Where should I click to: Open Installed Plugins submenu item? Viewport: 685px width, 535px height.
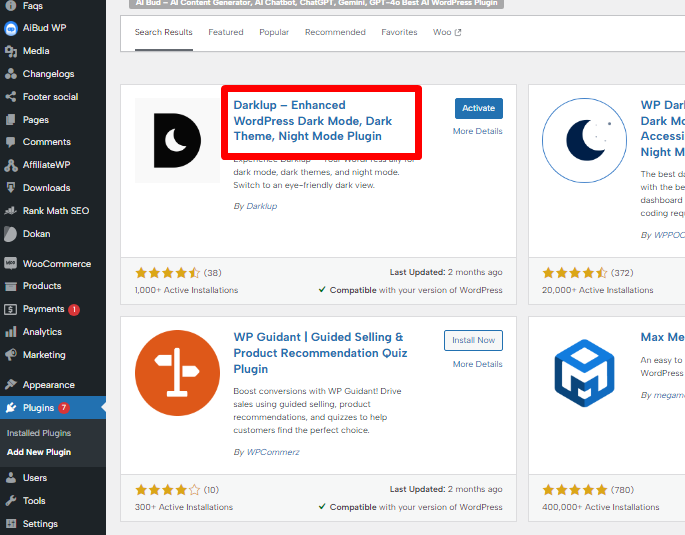pyautogui.click(x=39, y=433)
